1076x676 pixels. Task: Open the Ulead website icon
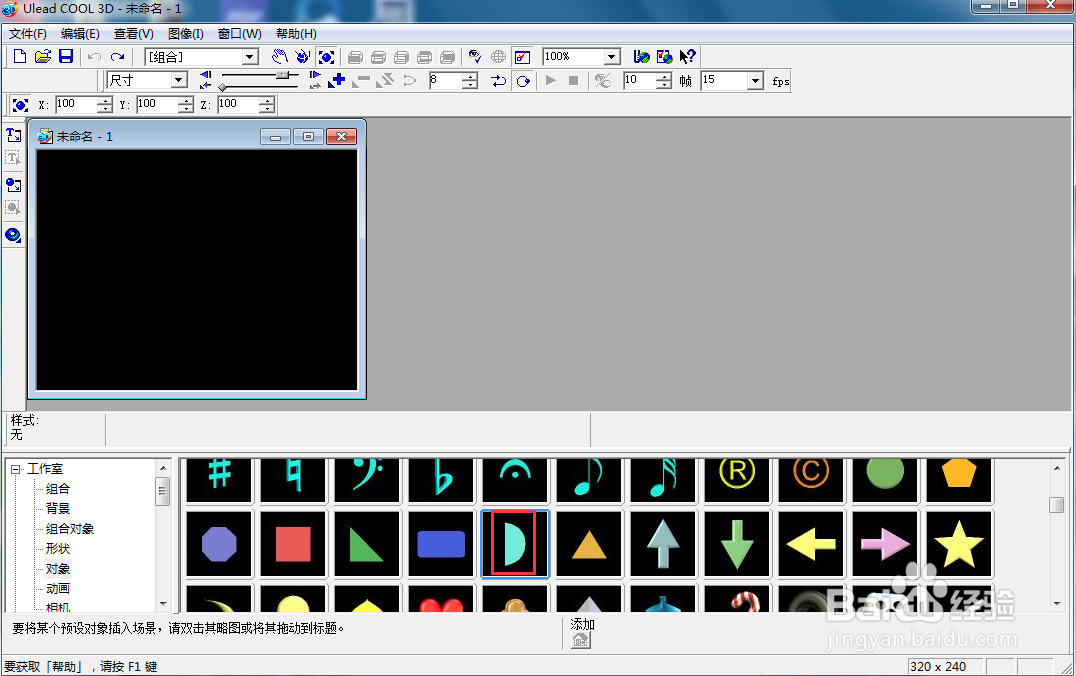click(642, 57)
